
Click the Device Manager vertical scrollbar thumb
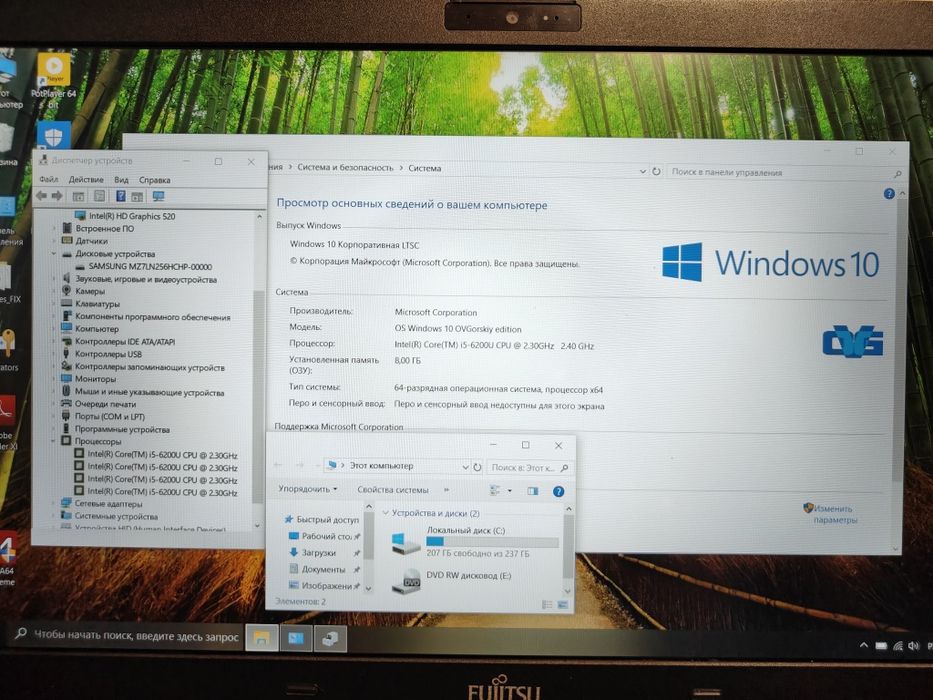(x=258, y=396)
